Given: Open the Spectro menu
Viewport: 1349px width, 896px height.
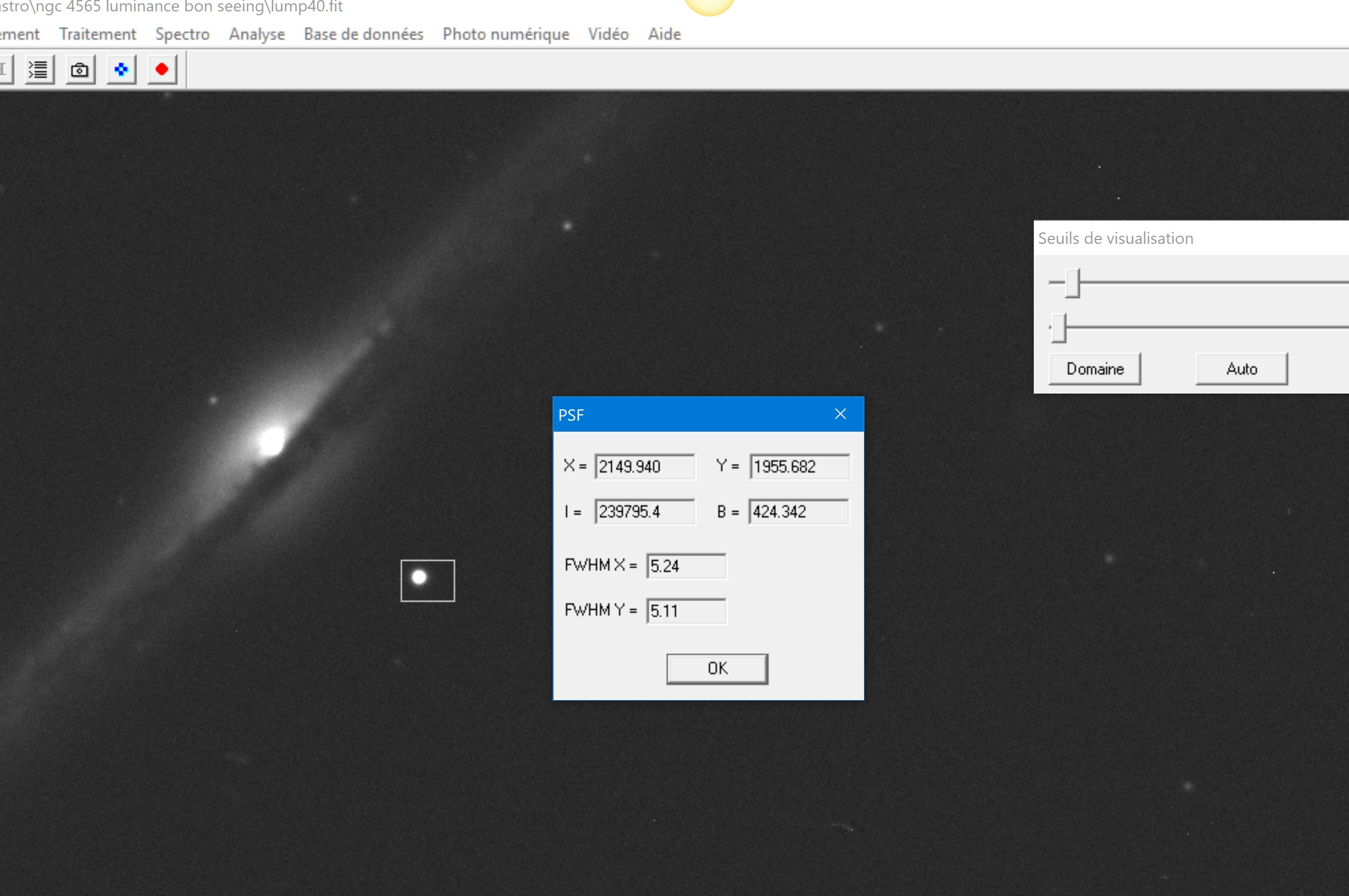Looking at the screenshot, I should (182, 34).
